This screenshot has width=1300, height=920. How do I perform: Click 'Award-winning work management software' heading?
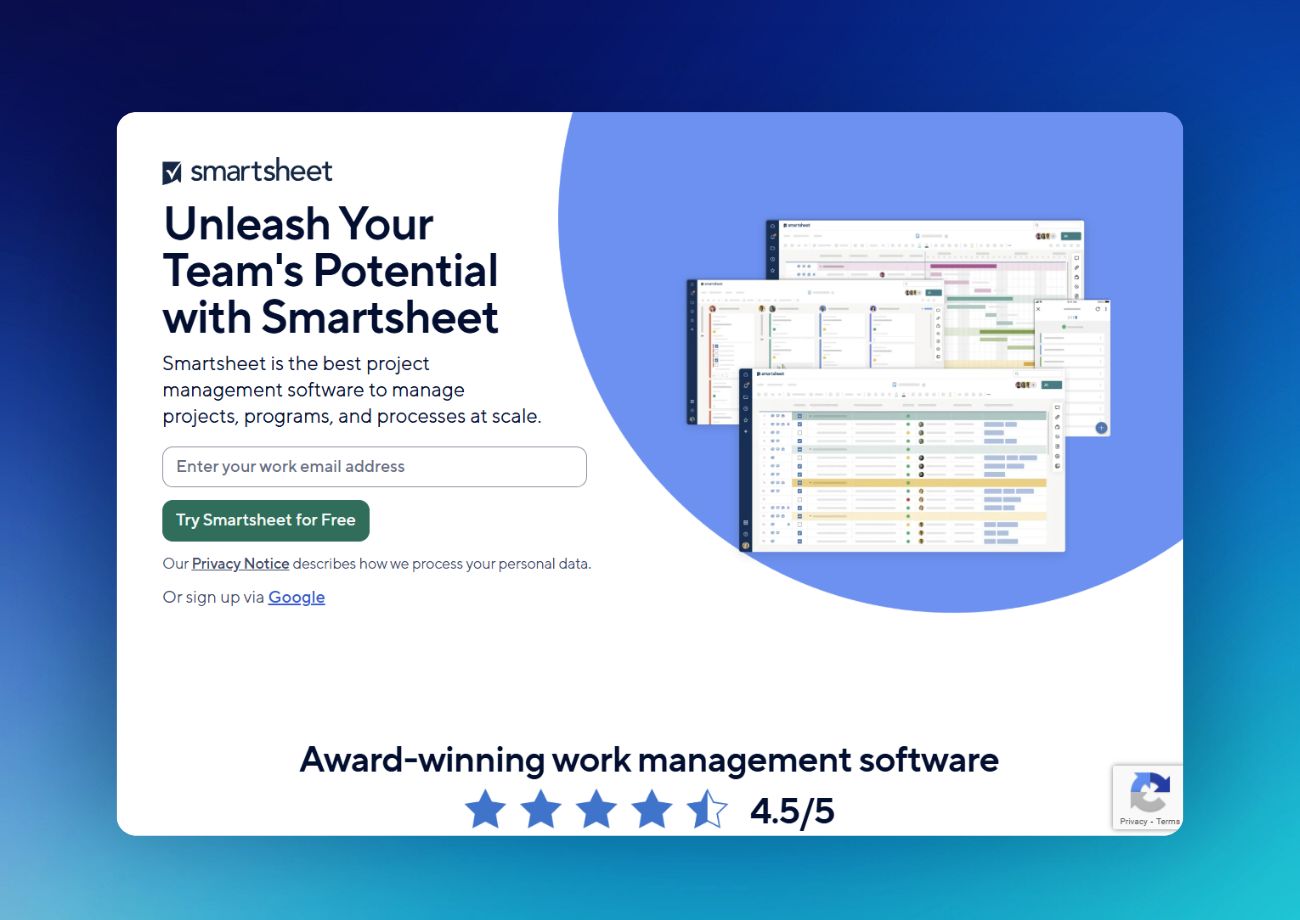click(649, 760)
